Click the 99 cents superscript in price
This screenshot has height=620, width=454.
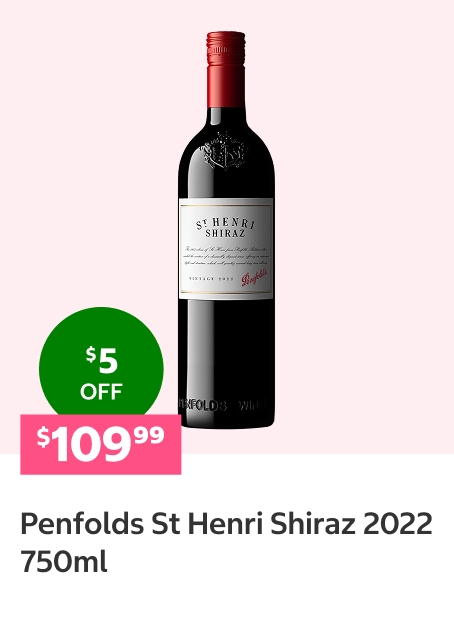click(x=149, y=435)
